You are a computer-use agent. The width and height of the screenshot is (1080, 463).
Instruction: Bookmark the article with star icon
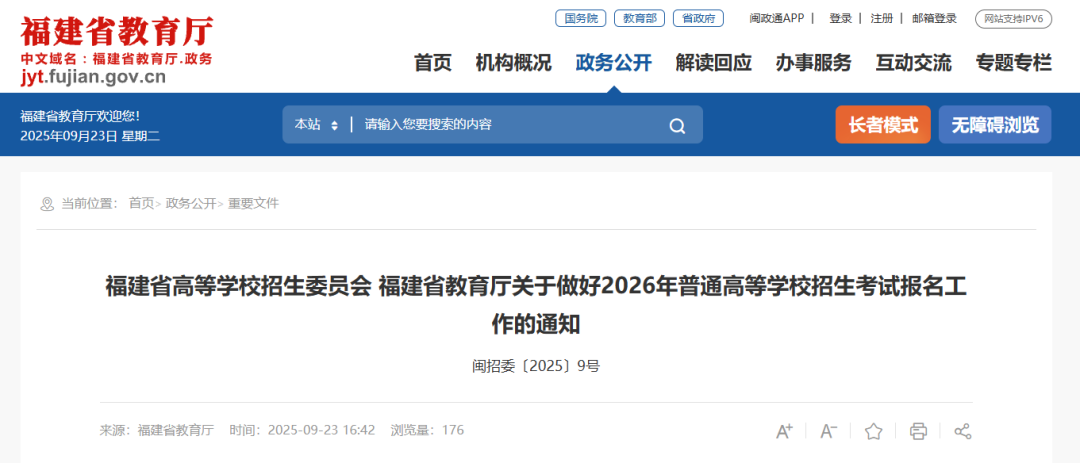pyautogui.click(x=873, y=431)
